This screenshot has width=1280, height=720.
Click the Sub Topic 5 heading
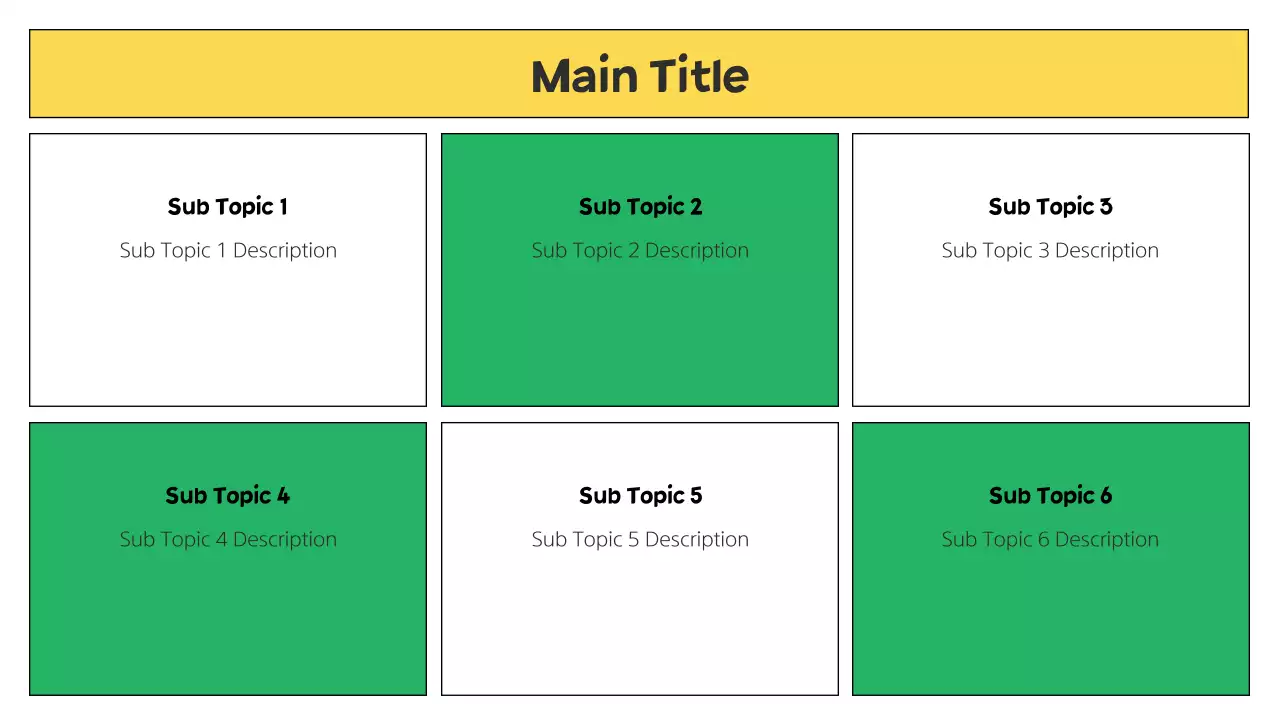coord(640,496)
